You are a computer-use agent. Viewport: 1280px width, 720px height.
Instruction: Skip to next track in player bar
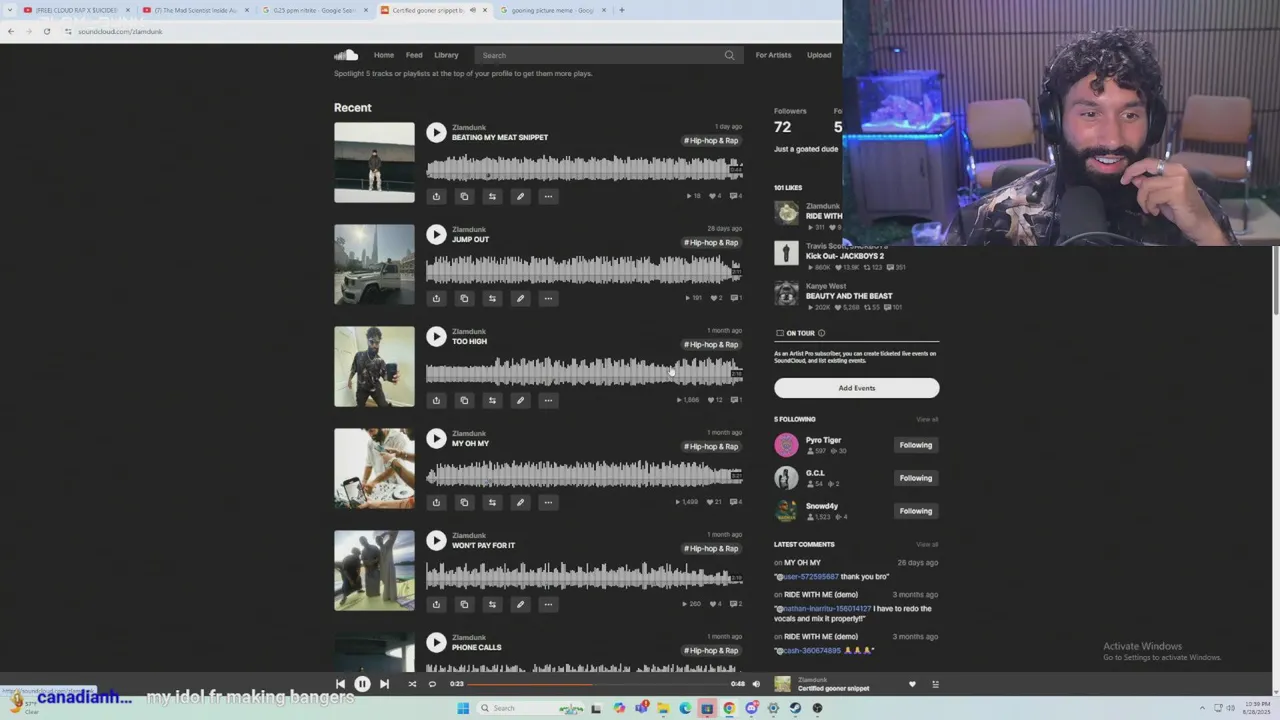click(x=384, y=684)
